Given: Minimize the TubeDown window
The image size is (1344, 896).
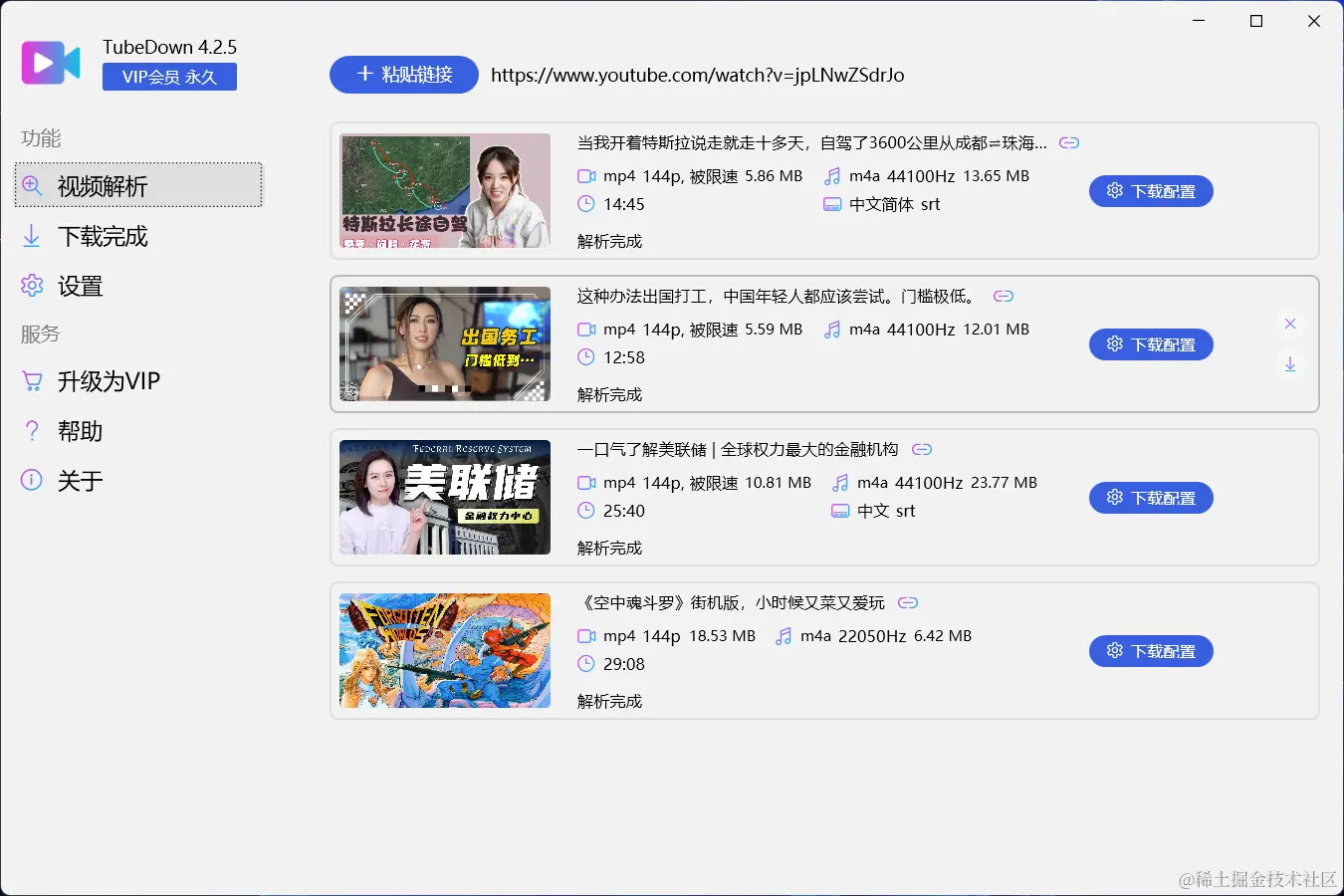Looking at the screenshot, I should tap(1199, 21).
